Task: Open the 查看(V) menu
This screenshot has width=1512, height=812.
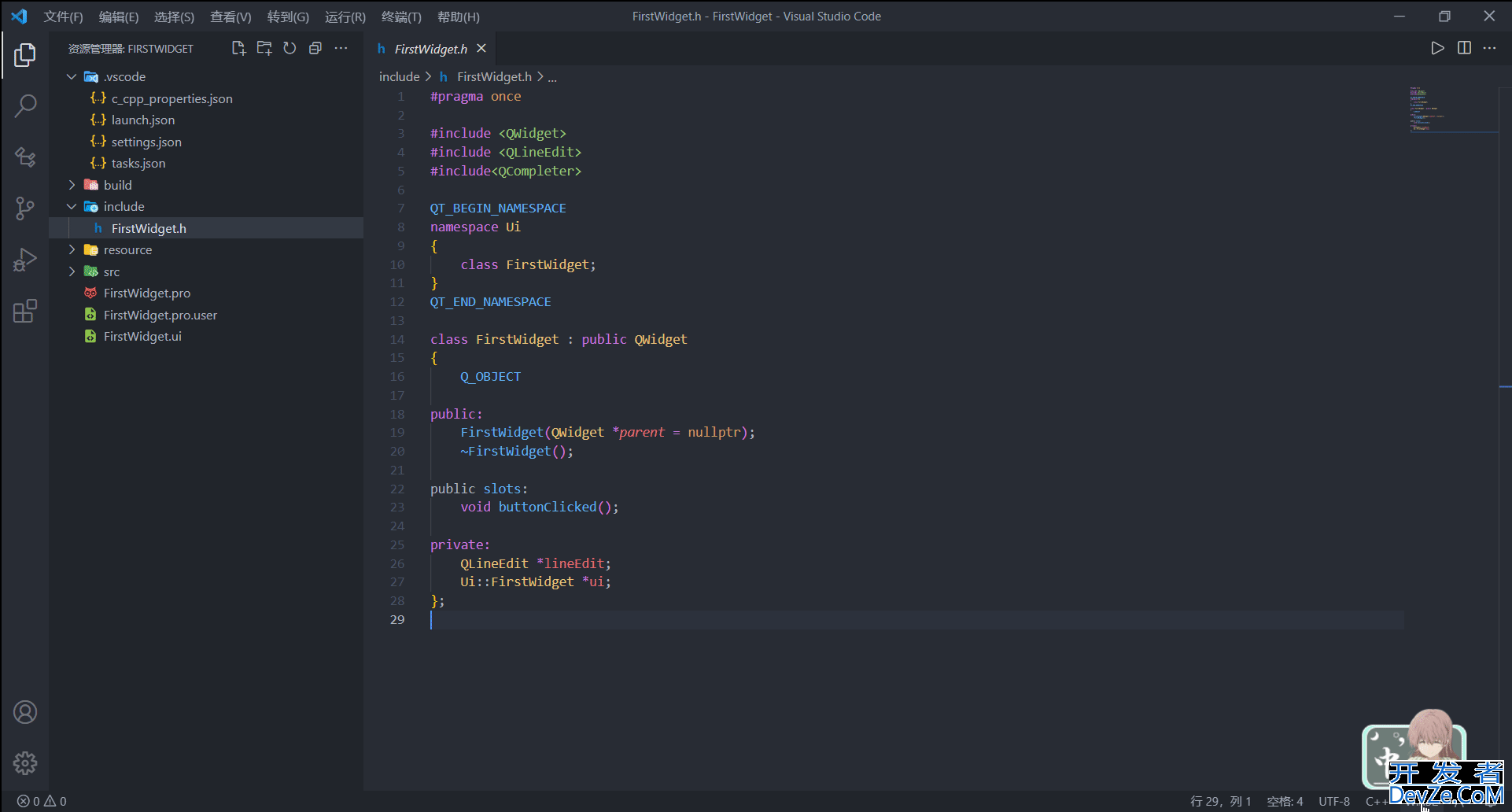Action: pyautogui.click(x=230, y=17)
